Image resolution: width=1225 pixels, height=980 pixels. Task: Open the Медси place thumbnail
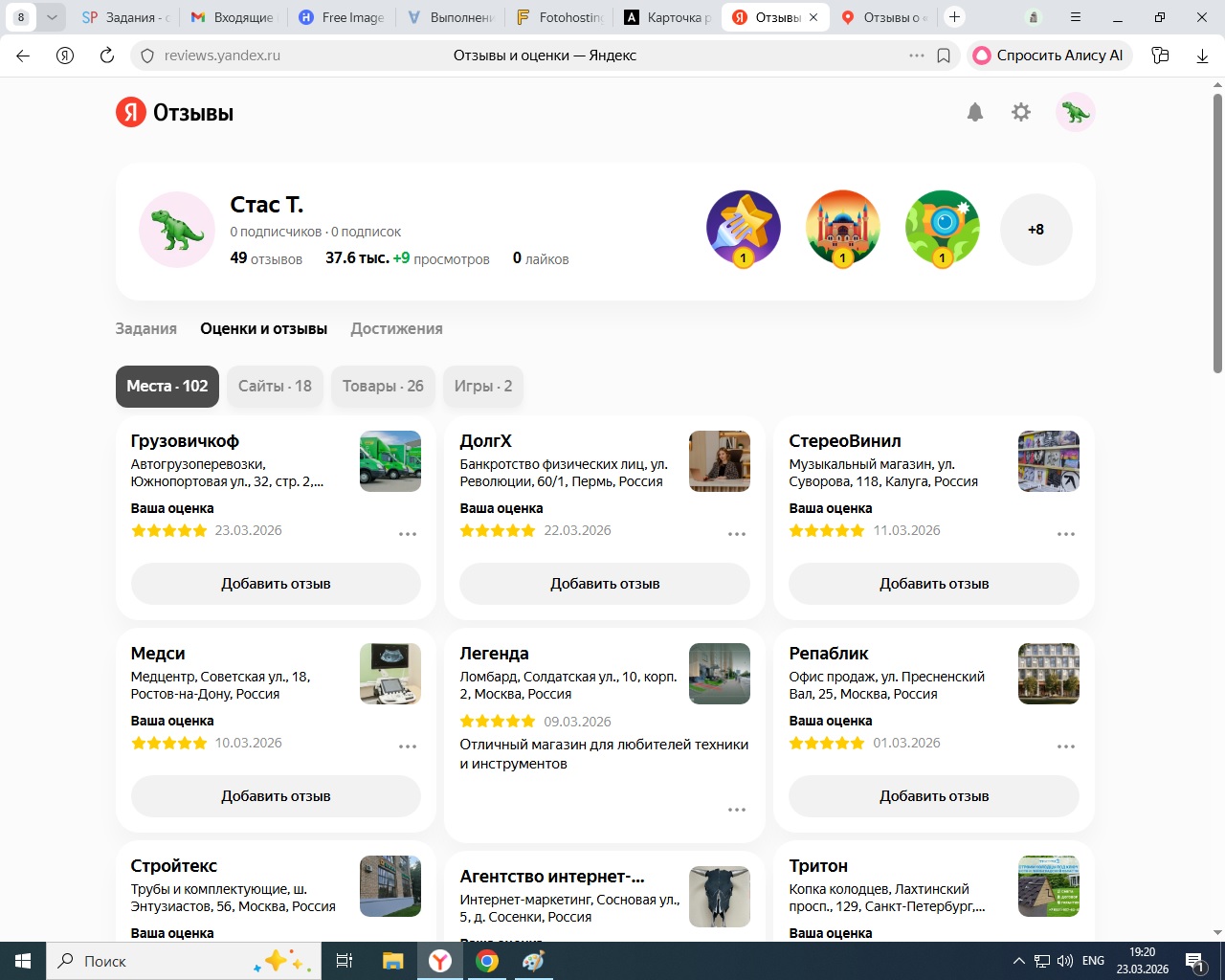point(390,674)
